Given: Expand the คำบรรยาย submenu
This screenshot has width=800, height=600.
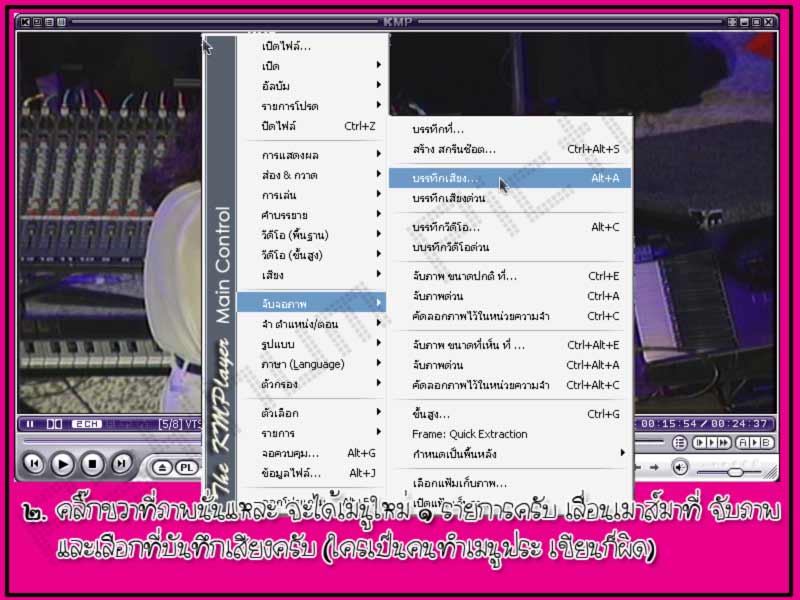Looking at the screenshot, I should pos(311,215).
